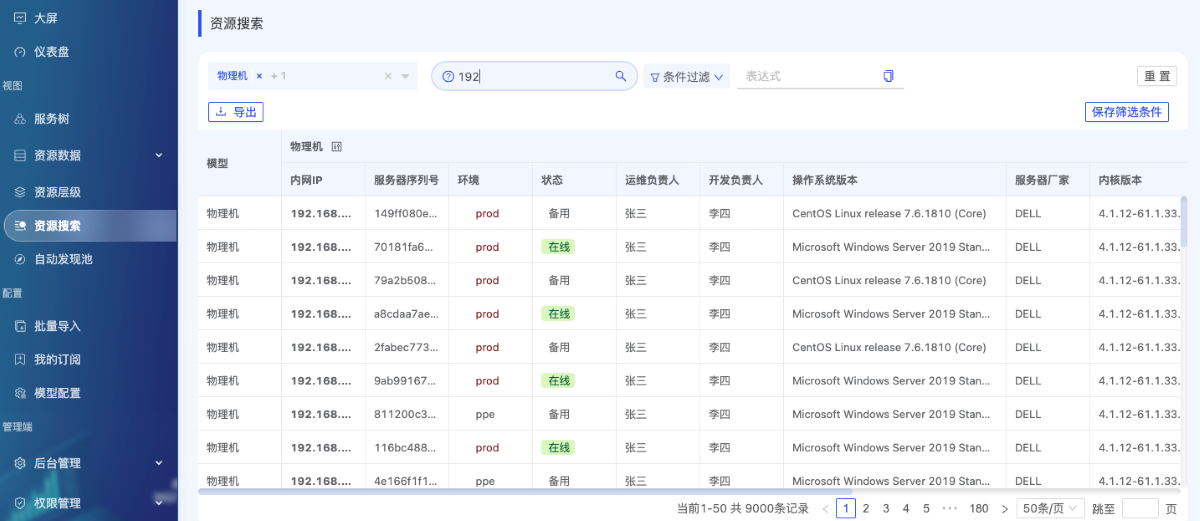This screenshot has width=1200, height=521.
Task: Click the 跳至 page number input field
Action: coord(1140,508)
